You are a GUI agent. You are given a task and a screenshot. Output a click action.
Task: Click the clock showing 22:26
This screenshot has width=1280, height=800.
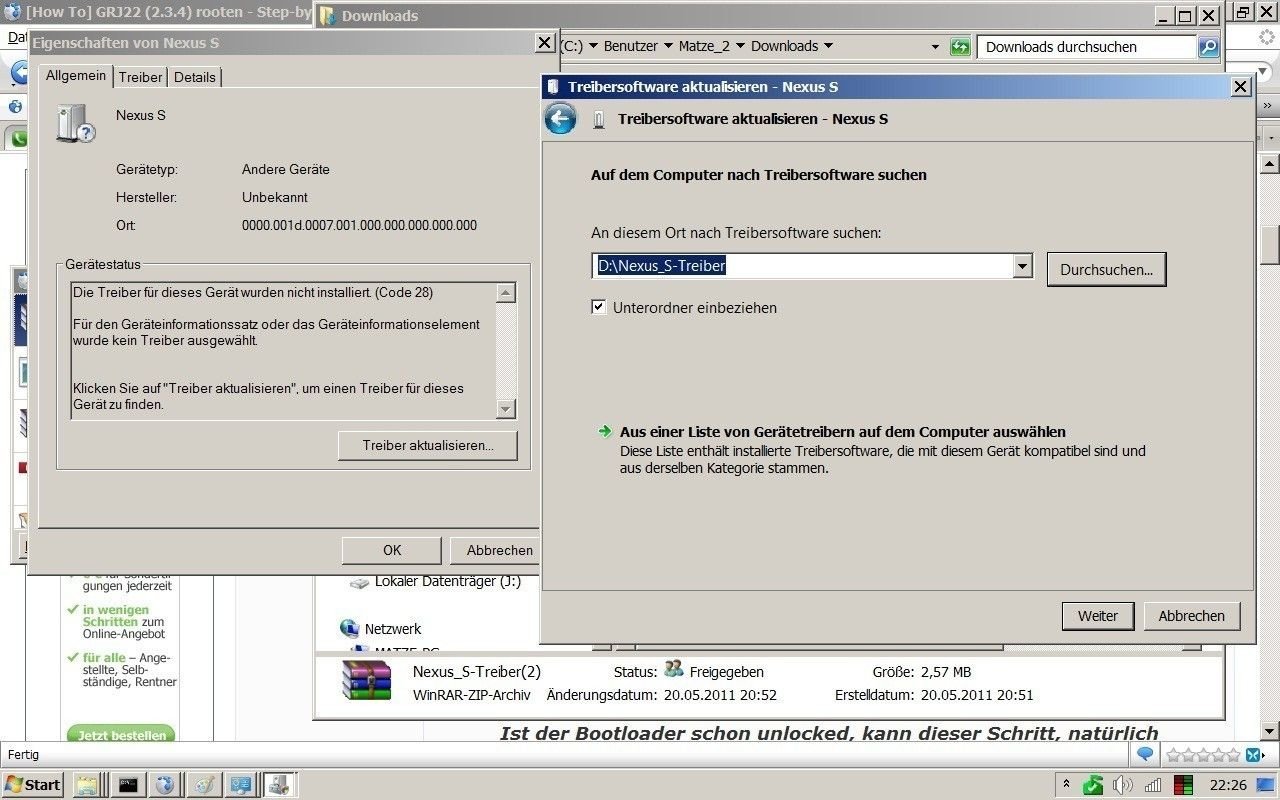1227,785
